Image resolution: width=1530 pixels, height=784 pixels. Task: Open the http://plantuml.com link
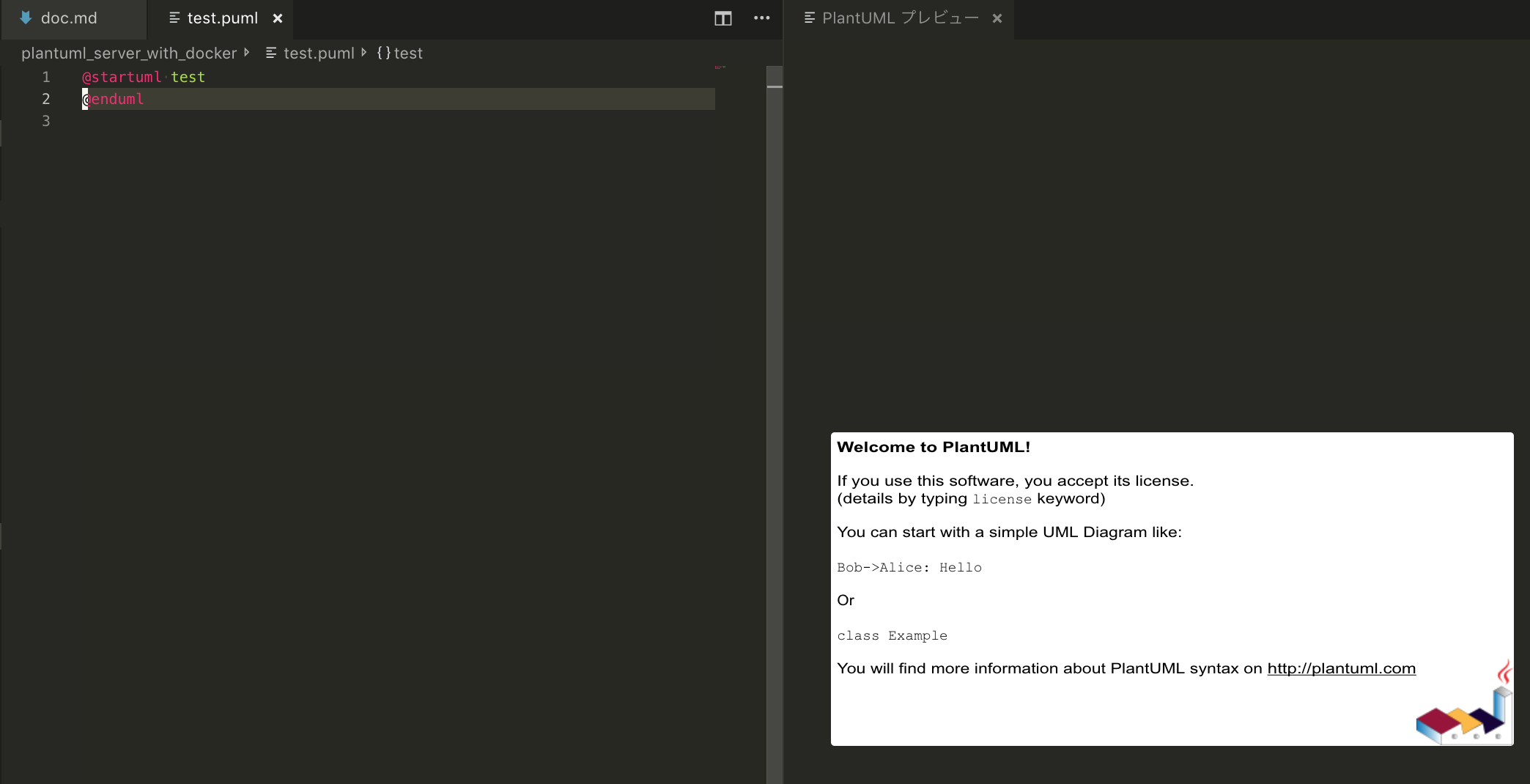pos(1341,668)
